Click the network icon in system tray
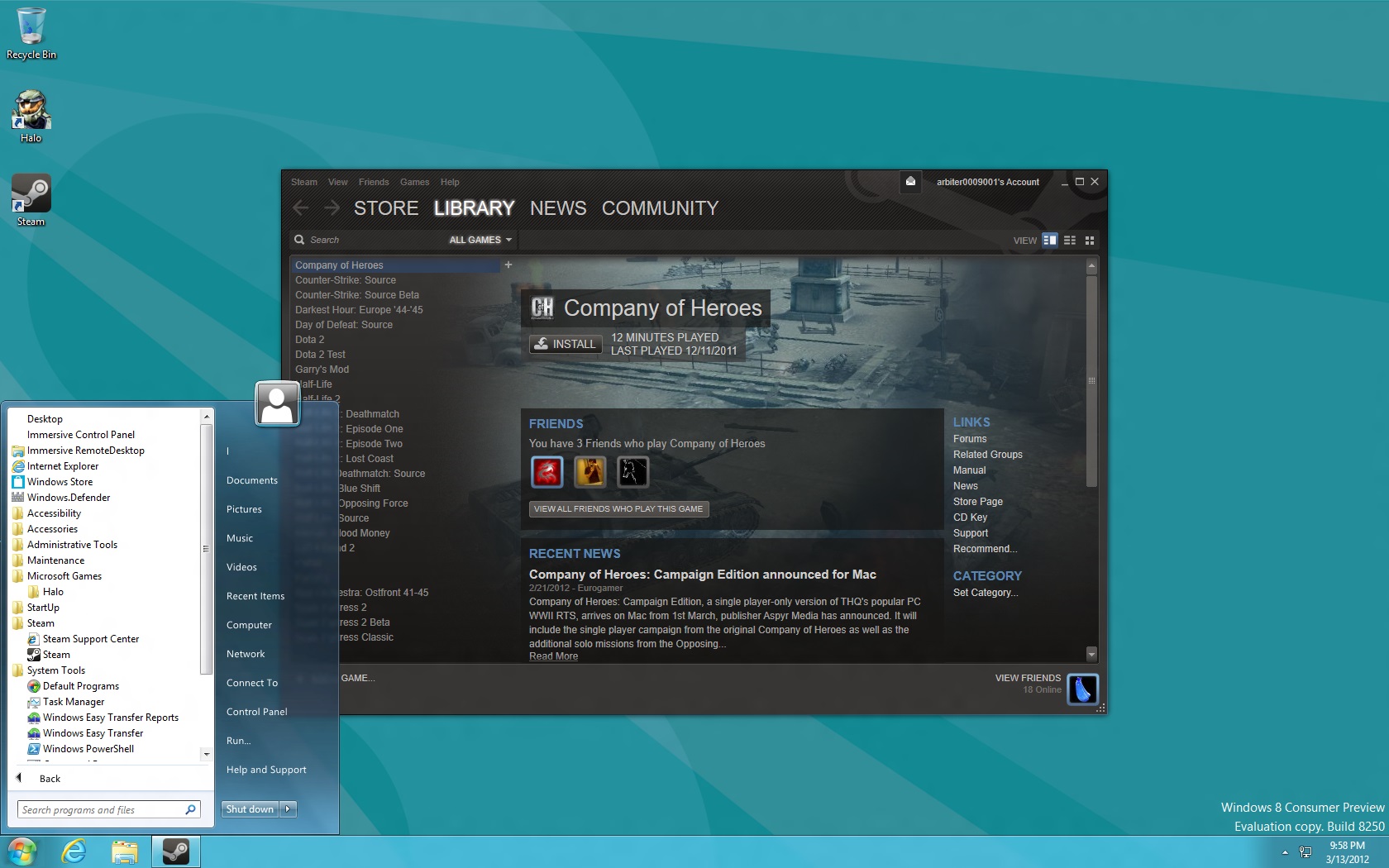 tap(1305, 852)
